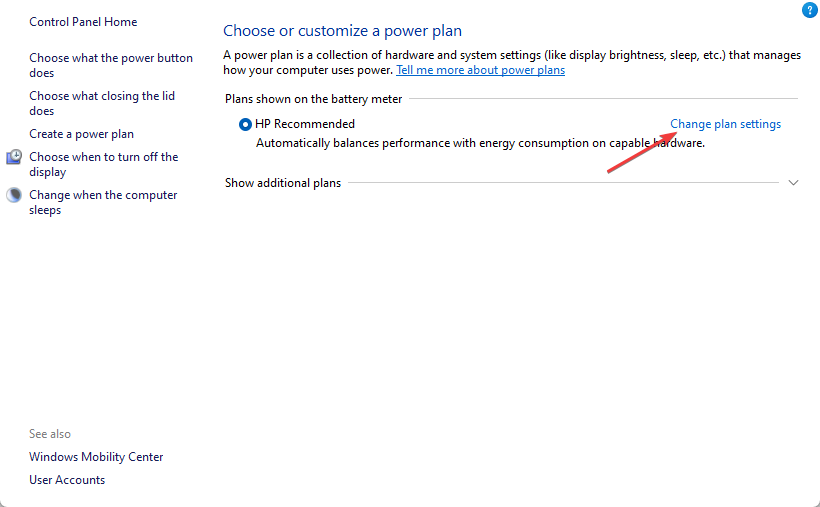This screenshot has height=507, width=820.
Task: Click the moon icon beside the sleep option
Action: click(x=15, y=195)
